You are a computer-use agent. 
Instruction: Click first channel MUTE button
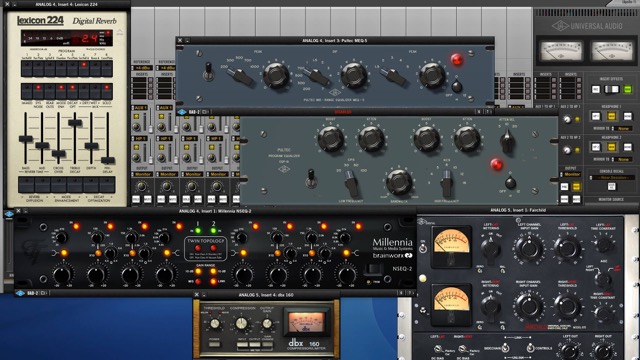[148, 199]
